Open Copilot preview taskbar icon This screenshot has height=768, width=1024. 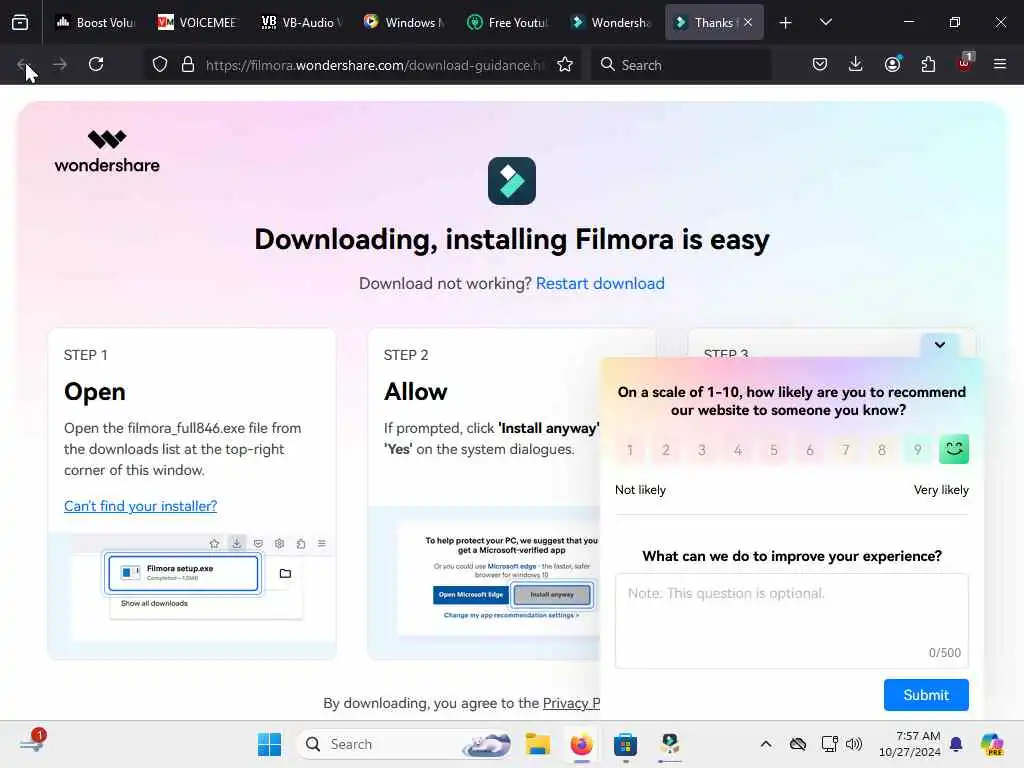point(992,744)
